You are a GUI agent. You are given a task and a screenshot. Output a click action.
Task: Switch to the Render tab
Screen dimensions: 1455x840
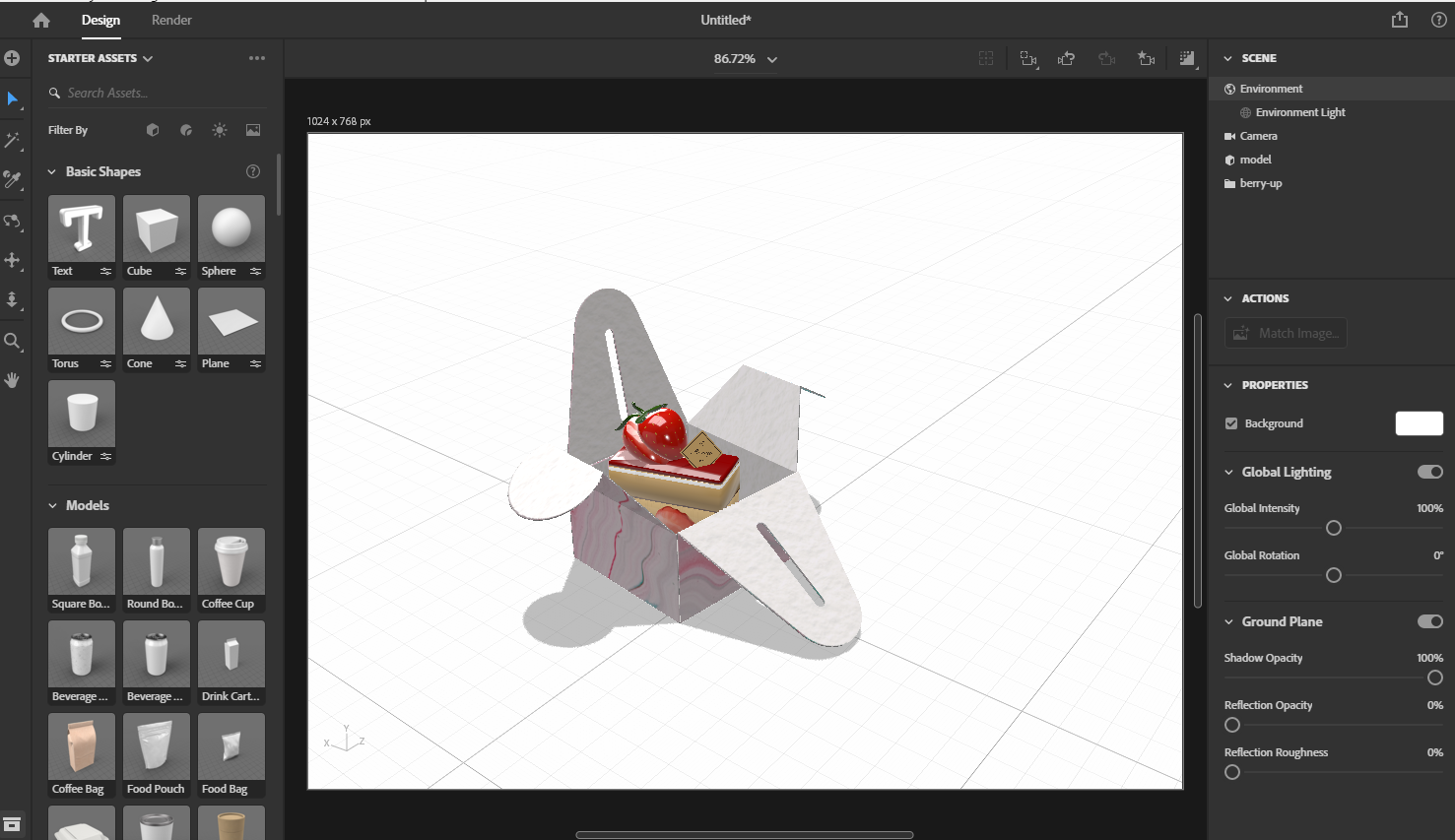click(x=171, y=20)
